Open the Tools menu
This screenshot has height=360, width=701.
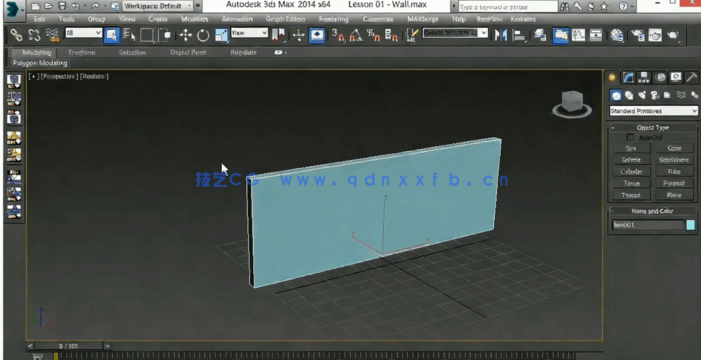66,19
